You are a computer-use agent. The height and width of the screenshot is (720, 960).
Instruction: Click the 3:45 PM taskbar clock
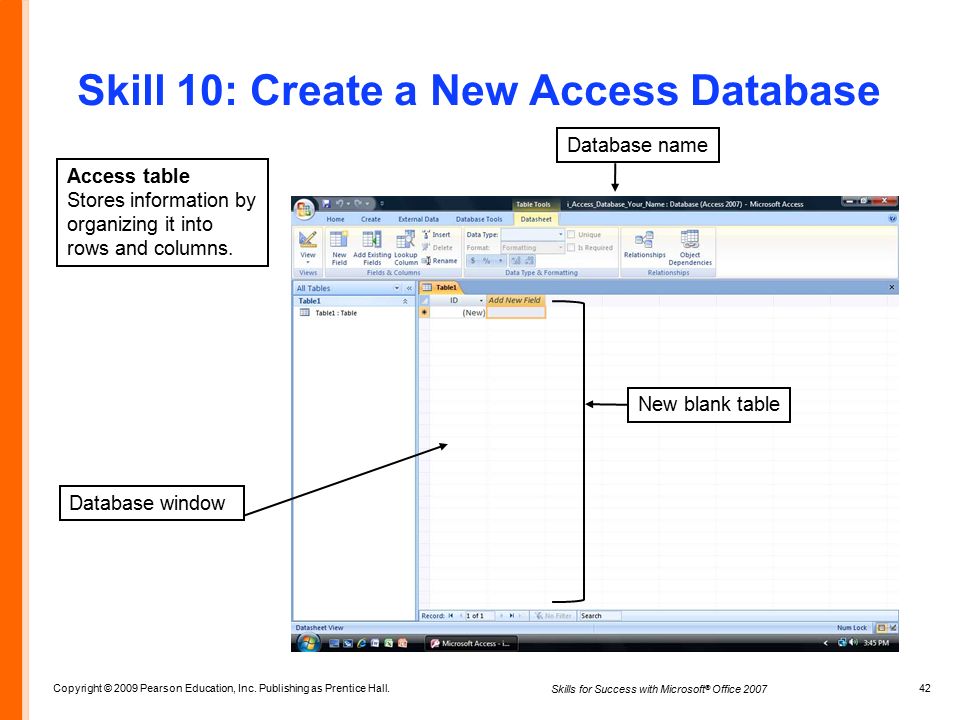[876, 643]
